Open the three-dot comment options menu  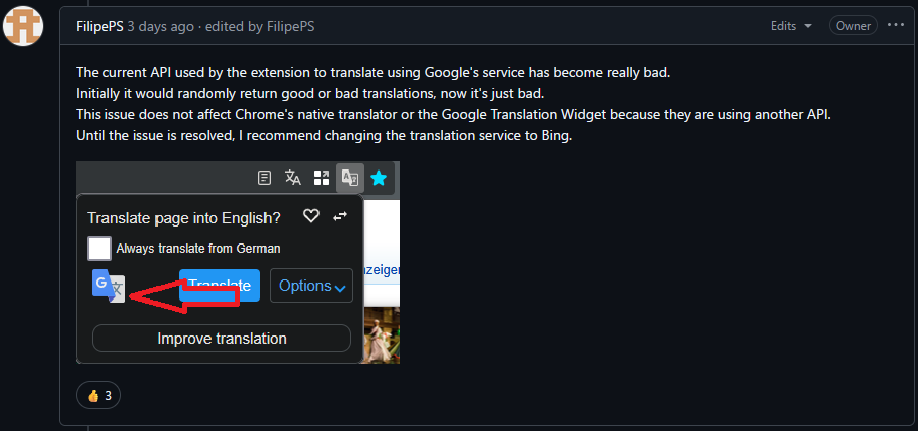(896, 25)
